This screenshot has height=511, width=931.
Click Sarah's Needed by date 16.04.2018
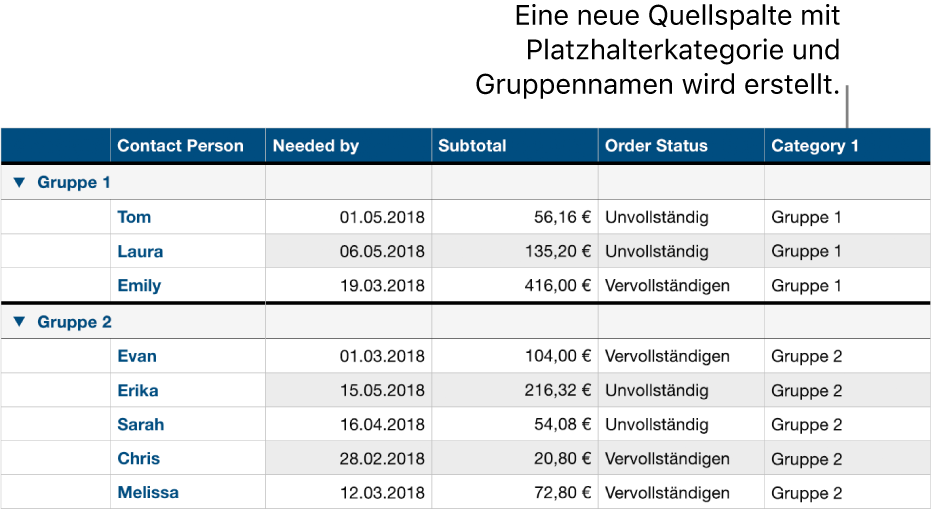(382, 425)
